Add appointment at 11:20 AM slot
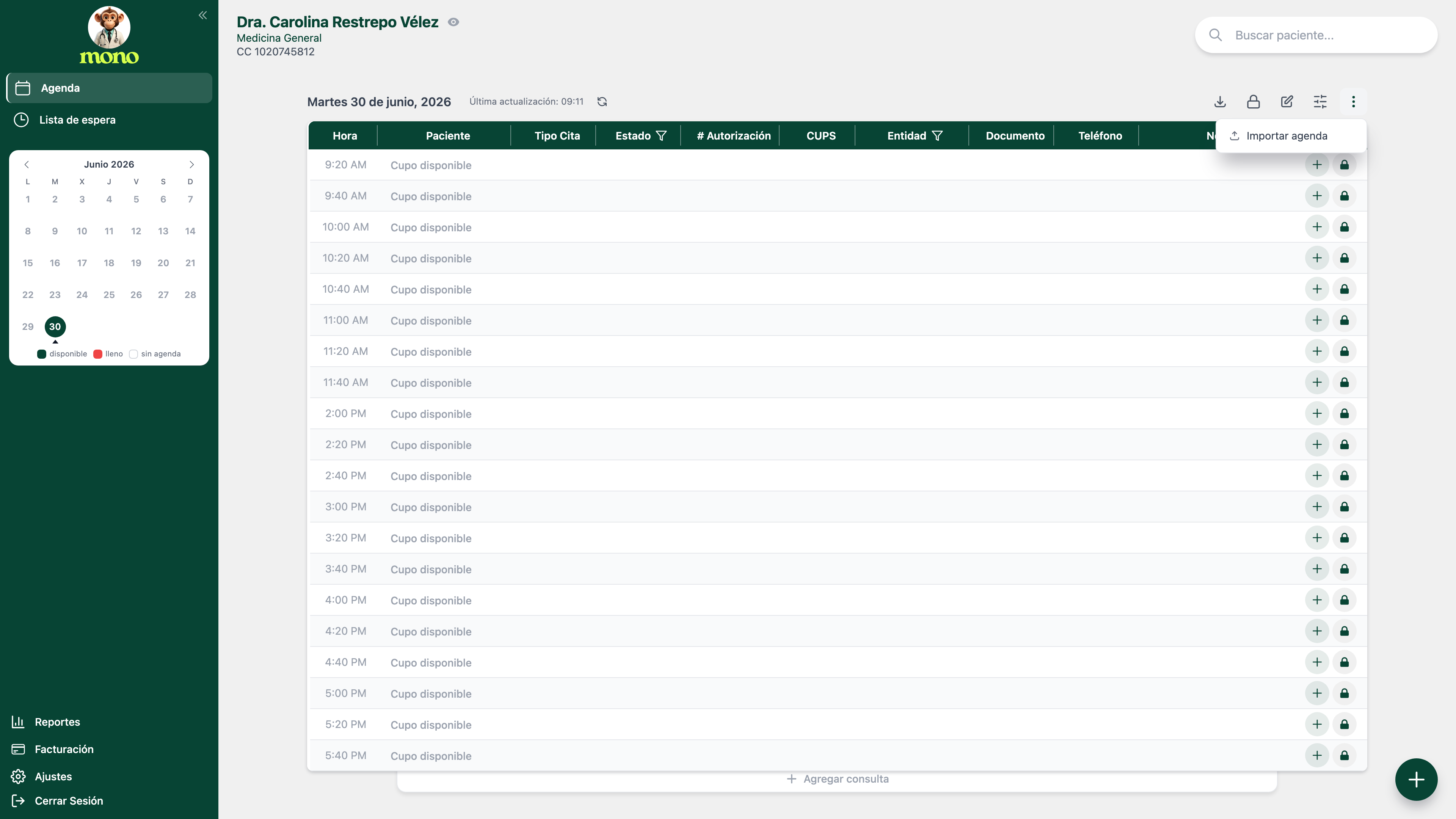This screenshot has width=1456, height=819. click(1317, 351)
